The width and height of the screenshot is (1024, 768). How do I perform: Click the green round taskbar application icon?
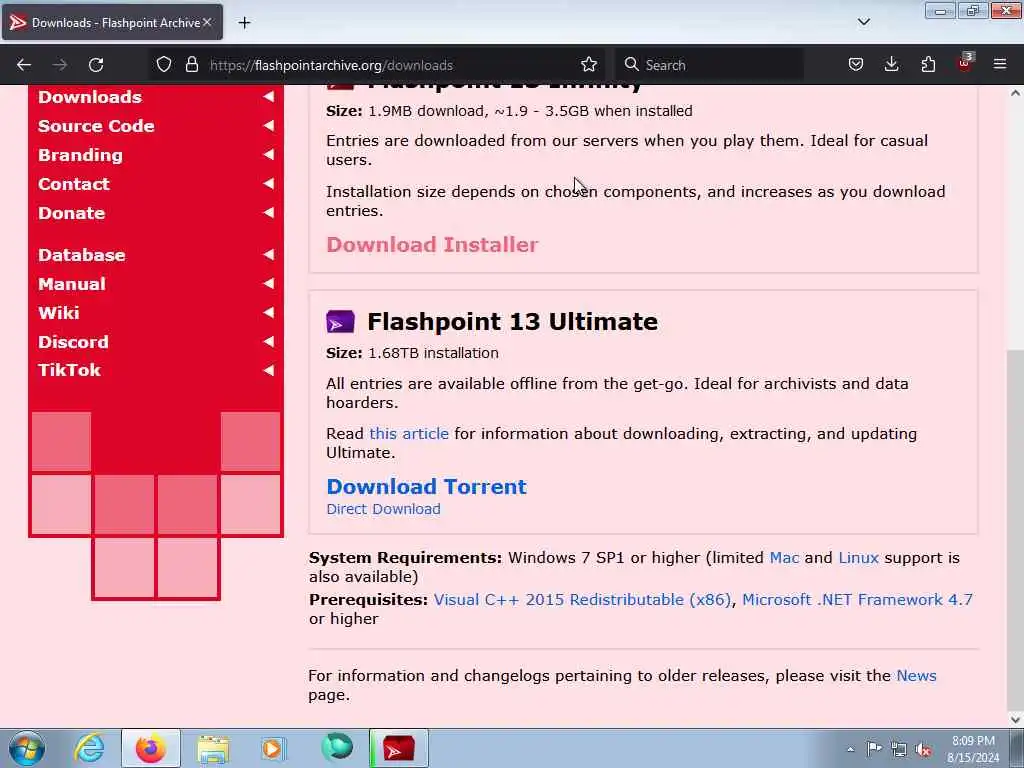(x=337, y=747)
